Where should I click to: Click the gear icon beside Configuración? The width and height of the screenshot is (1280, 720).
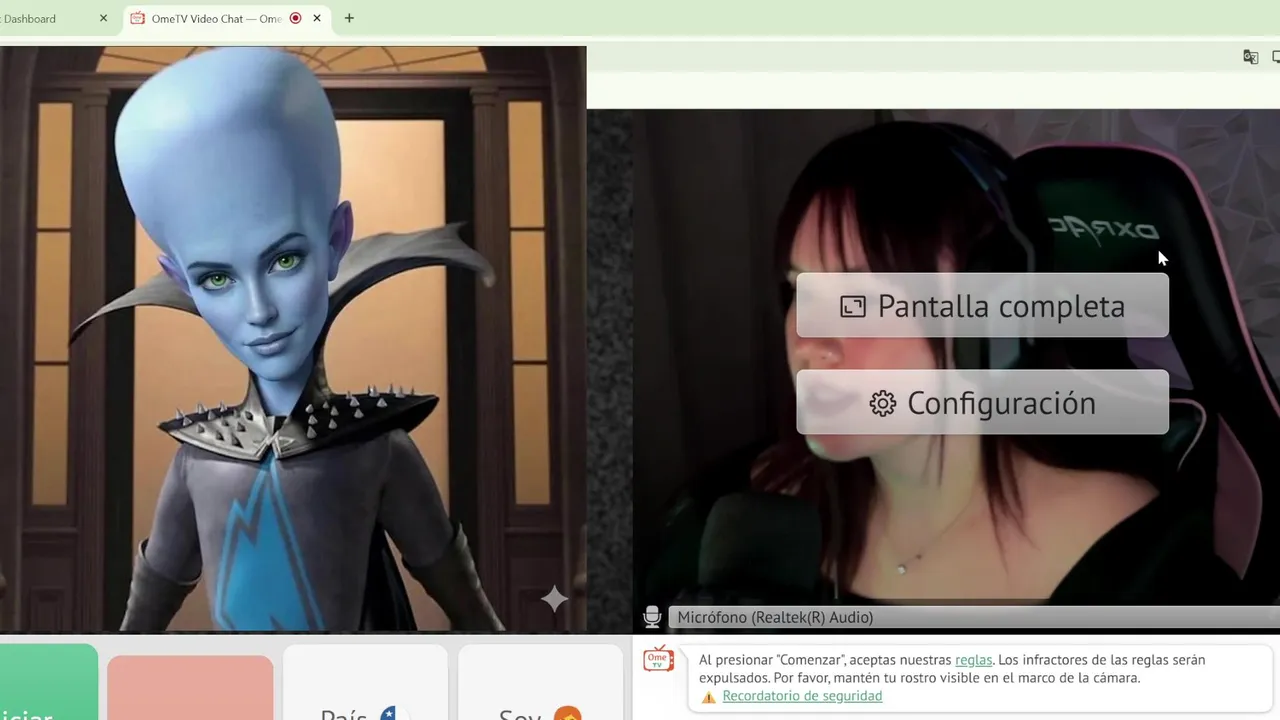tap(882, 403)
